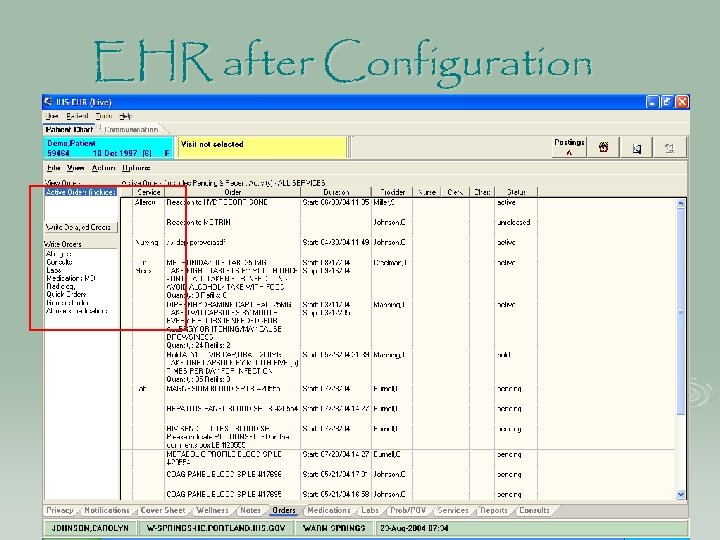Open the Postings button
The height and width of the screenshot is (540, 720).
[x=569, y=147]
